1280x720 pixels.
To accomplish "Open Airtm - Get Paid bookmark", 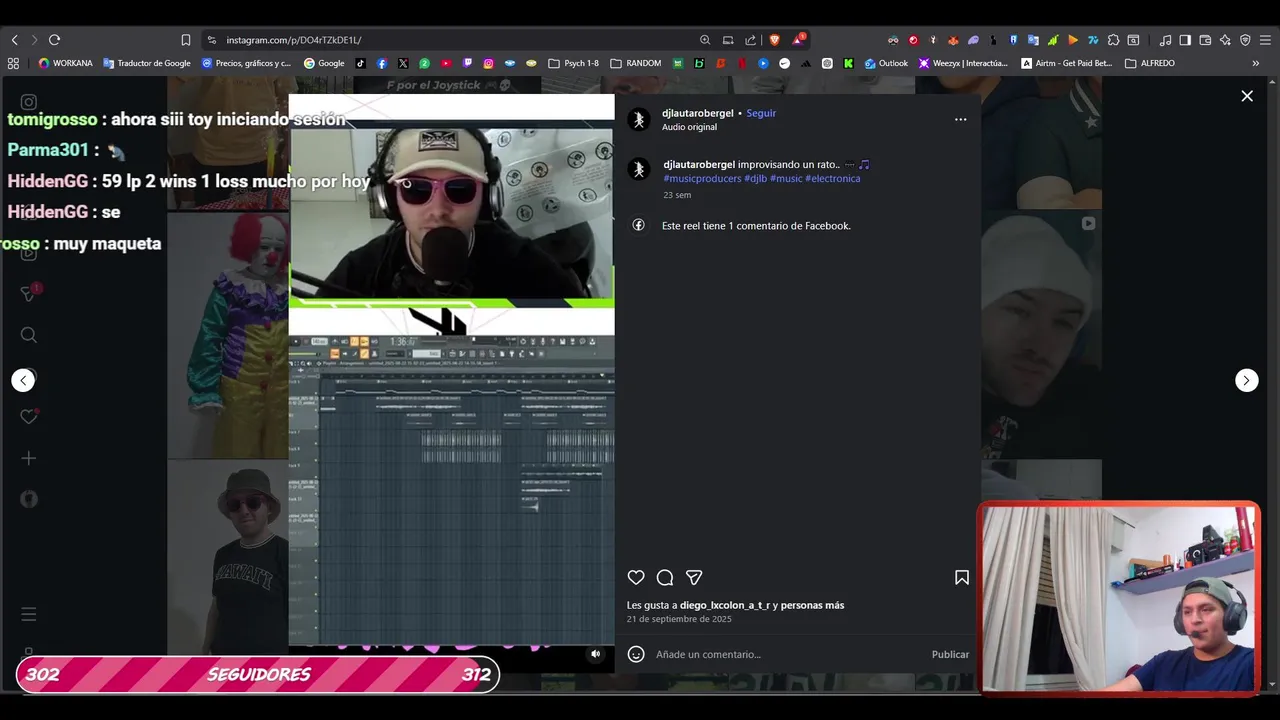I will point(1067,63).
